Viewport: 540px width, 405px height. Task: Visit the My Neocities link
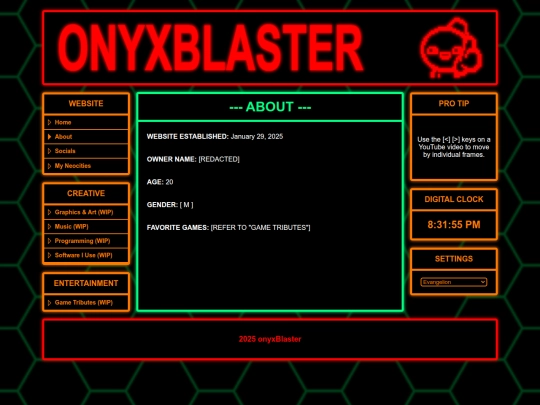click(x=73, y=166)
